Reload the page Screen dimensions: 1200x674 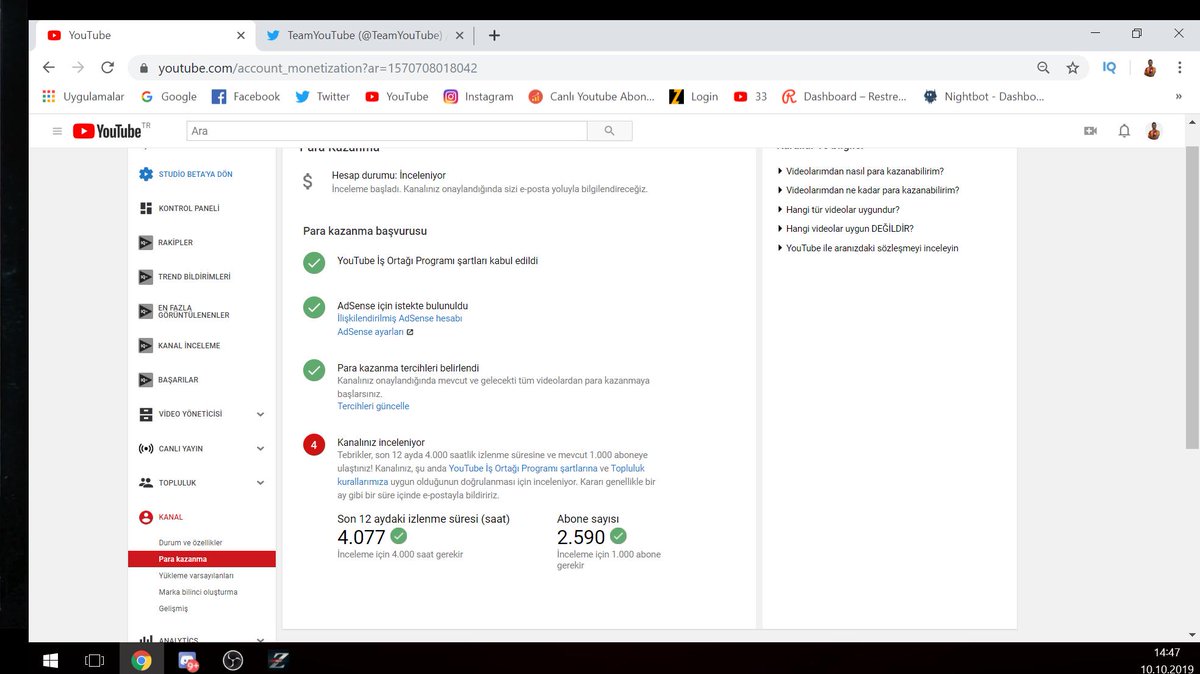(107, 67)
